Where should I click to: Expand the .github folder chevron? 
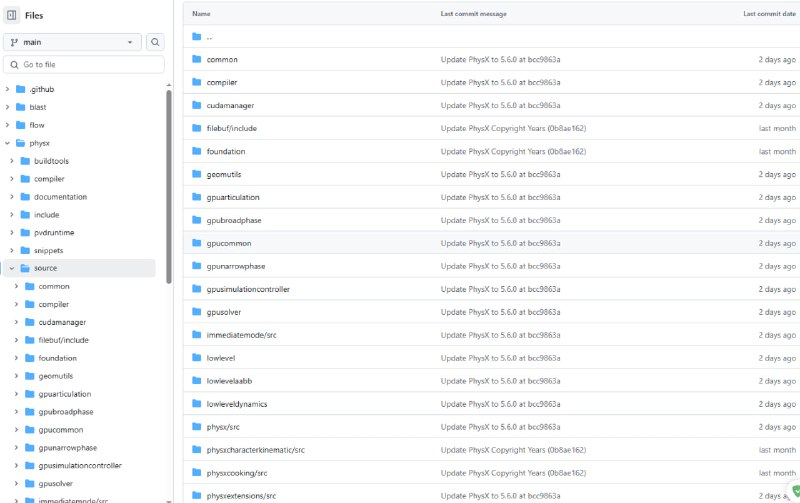tap(7, 89)
